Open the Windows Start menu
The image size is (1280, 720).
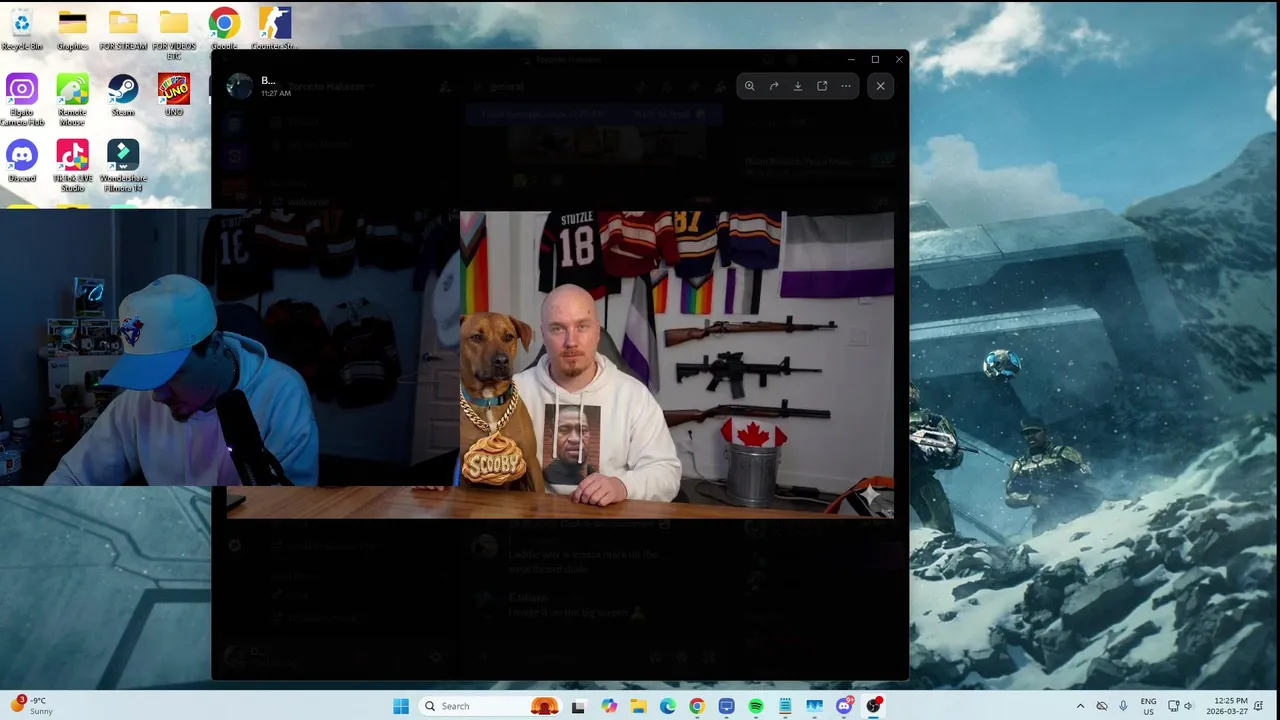click(401, 706)
